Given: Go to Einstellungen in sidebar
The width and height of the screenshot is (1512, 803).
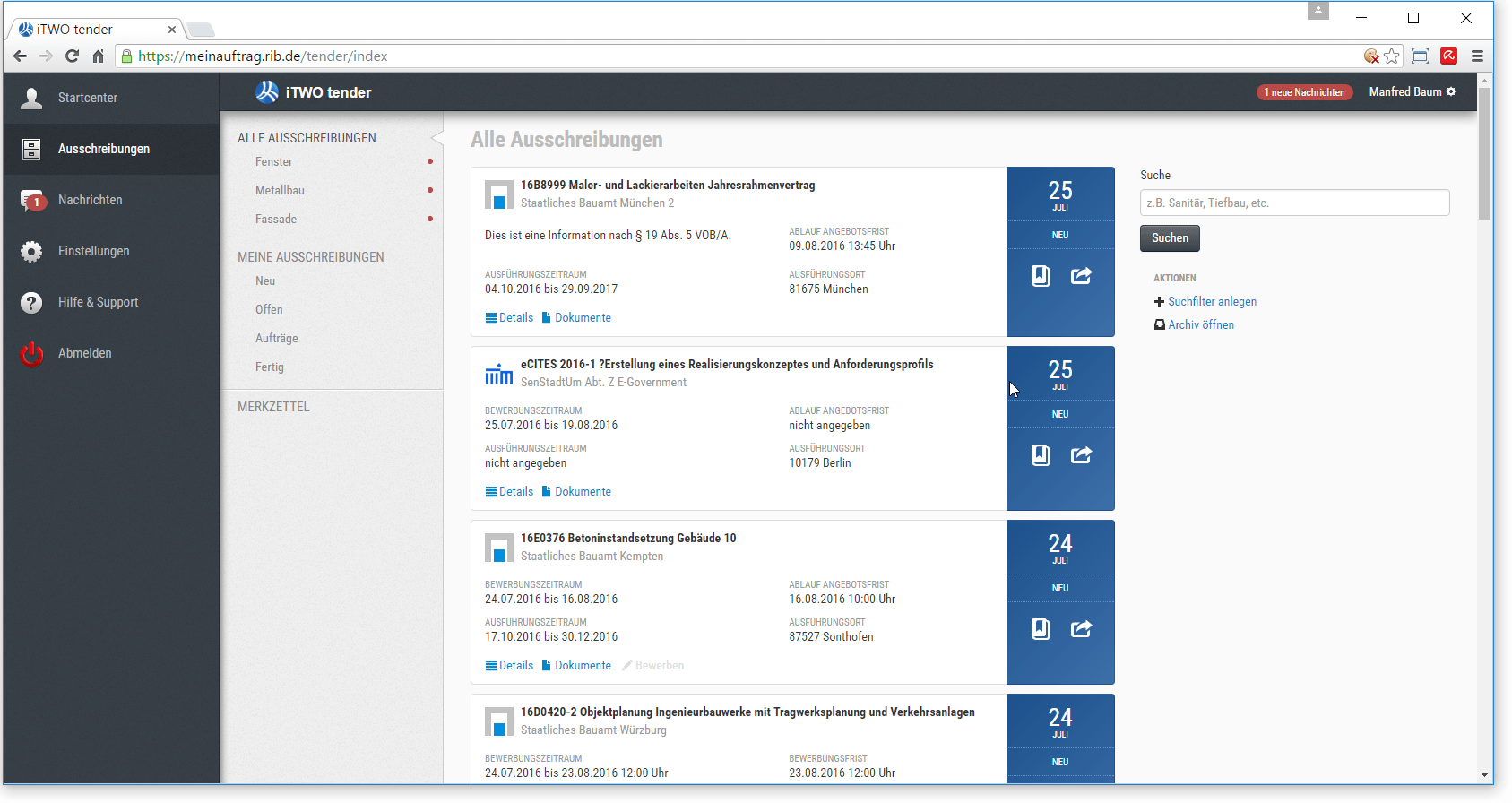Looking at the screenshot, I should tap(93, 251).
